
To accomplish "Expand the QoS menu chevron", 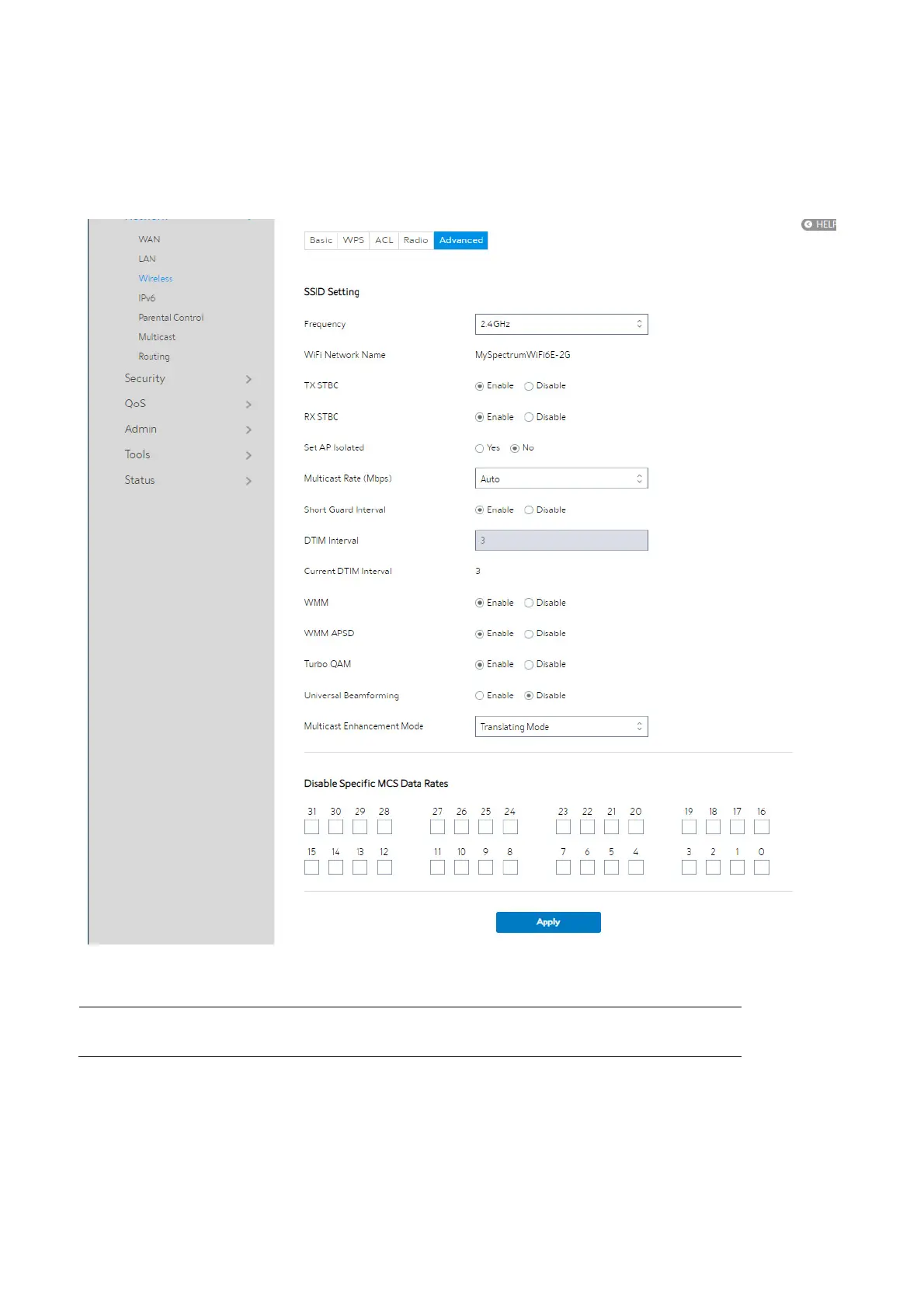I will 248,405.
